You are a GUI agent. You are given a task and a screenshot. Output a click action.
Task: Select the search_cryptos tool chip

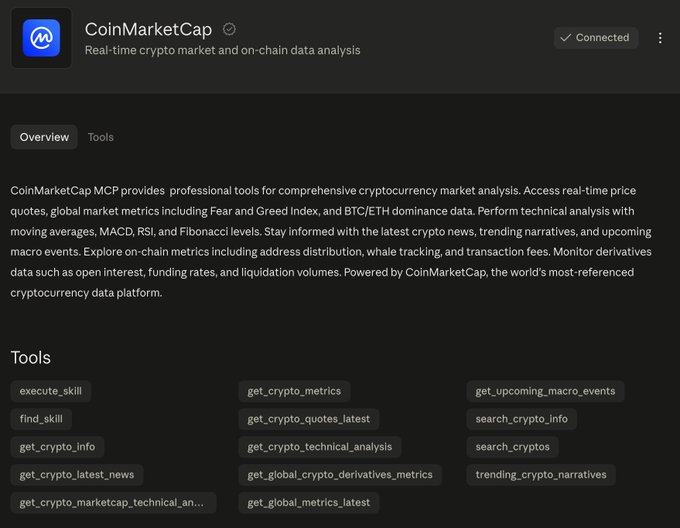tap(512, 447)
